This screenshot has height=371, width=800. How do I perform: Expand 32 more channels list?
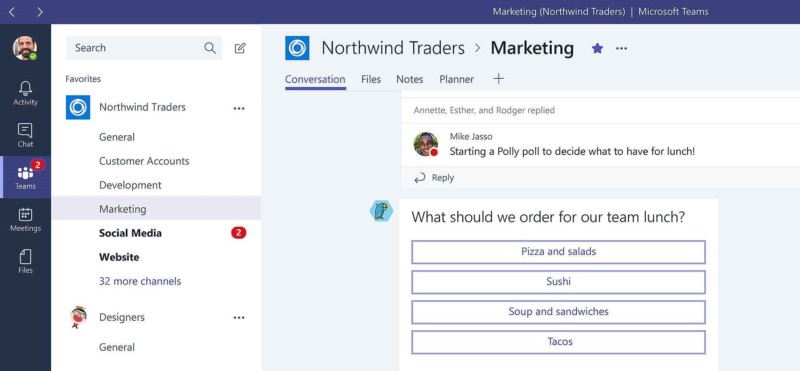coord(140,281)
